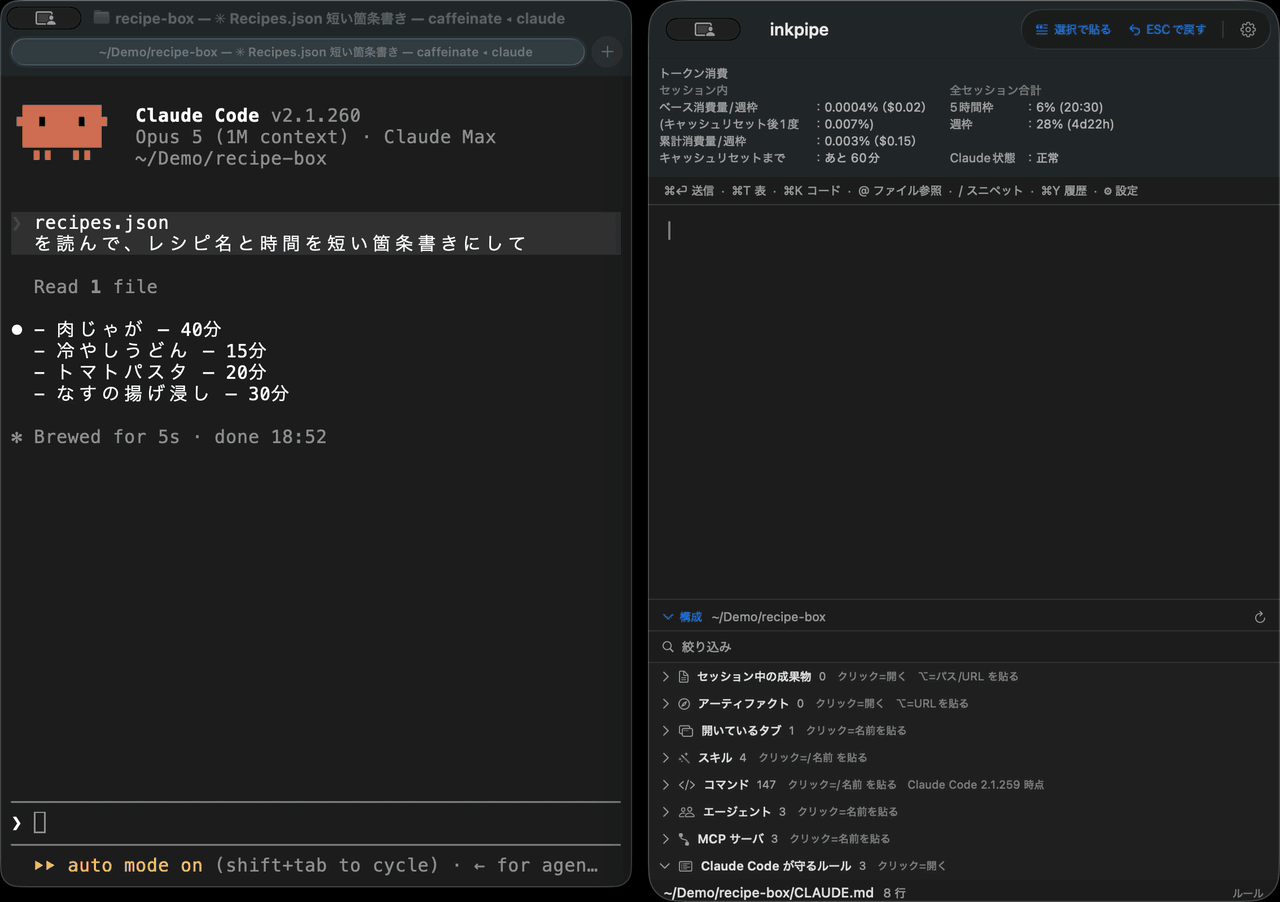Click the branch icon of MCP サーバ
Viewport: 1280px width, 902px height.
pos(684,839)
